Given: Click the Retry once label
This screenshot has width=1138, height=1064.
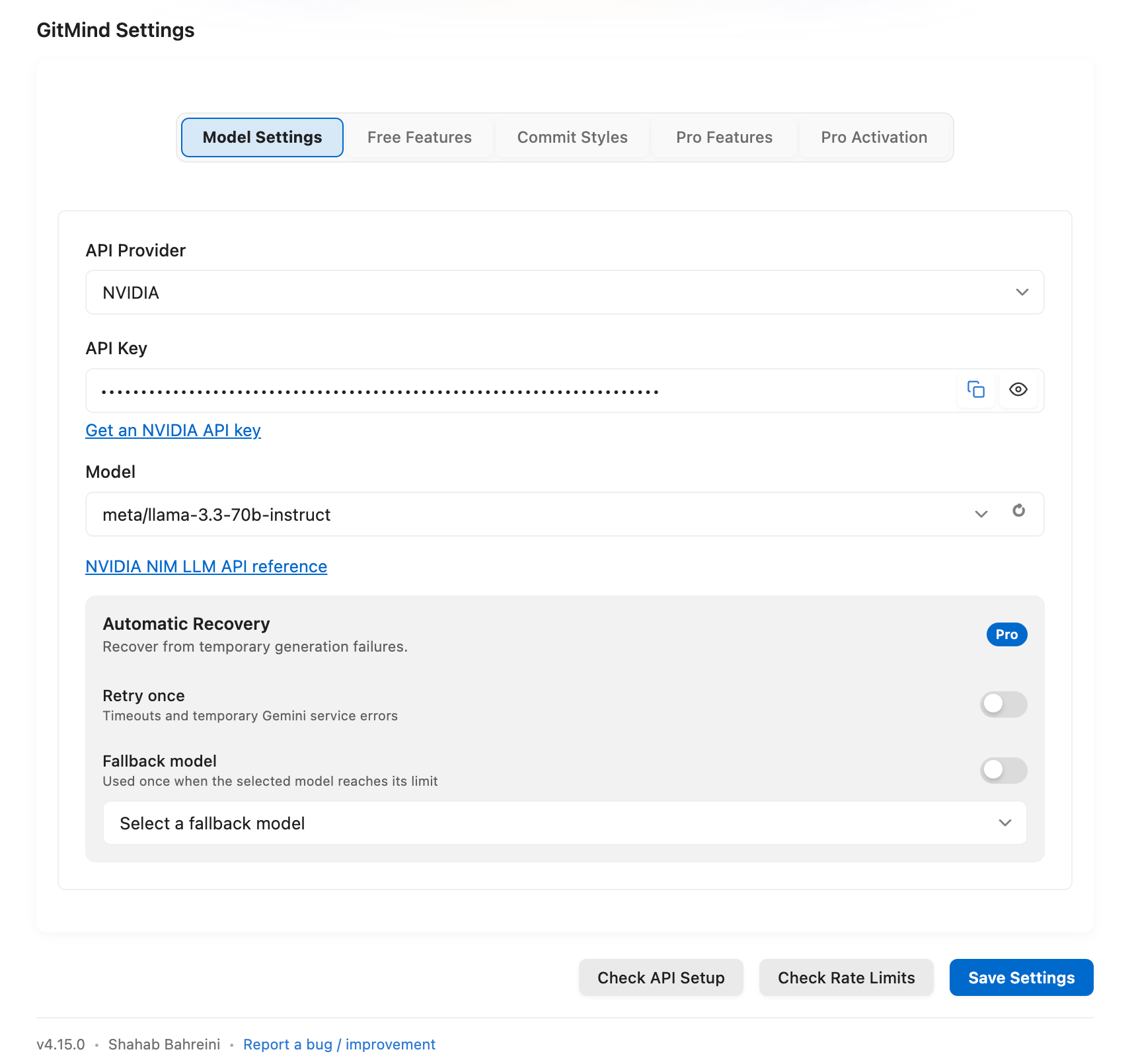Looking at the screenshot, I should click(x=143, y=696).
